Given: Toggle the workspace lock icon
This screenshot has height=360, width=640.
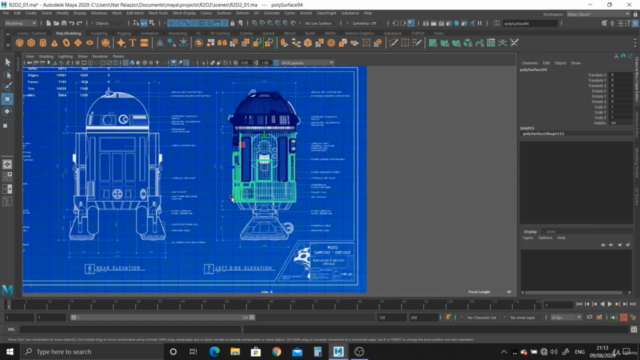Looking at the screenshot, I should pyautogui.click(x=635, y=14).
